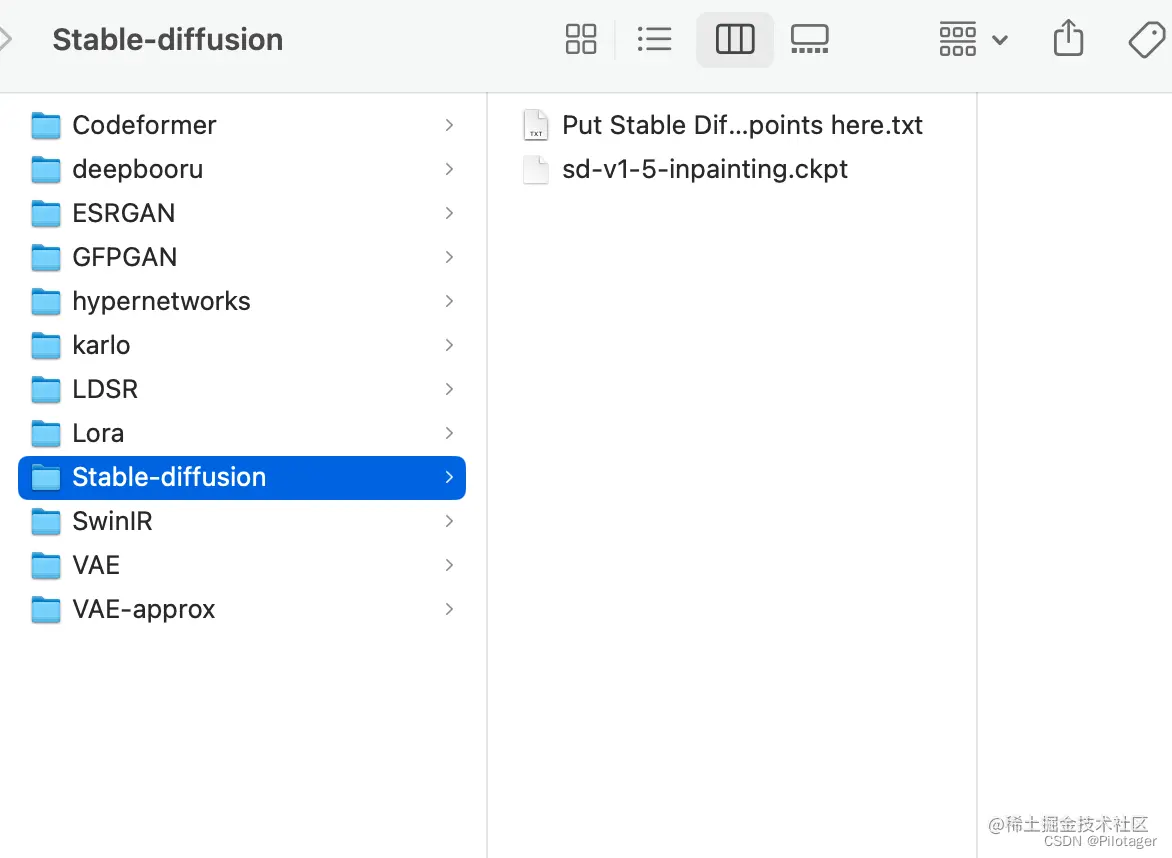This screenshot has width=1172, height=858.
Task: Click the GFPGAN folder icon
Action: pos(46,258)
